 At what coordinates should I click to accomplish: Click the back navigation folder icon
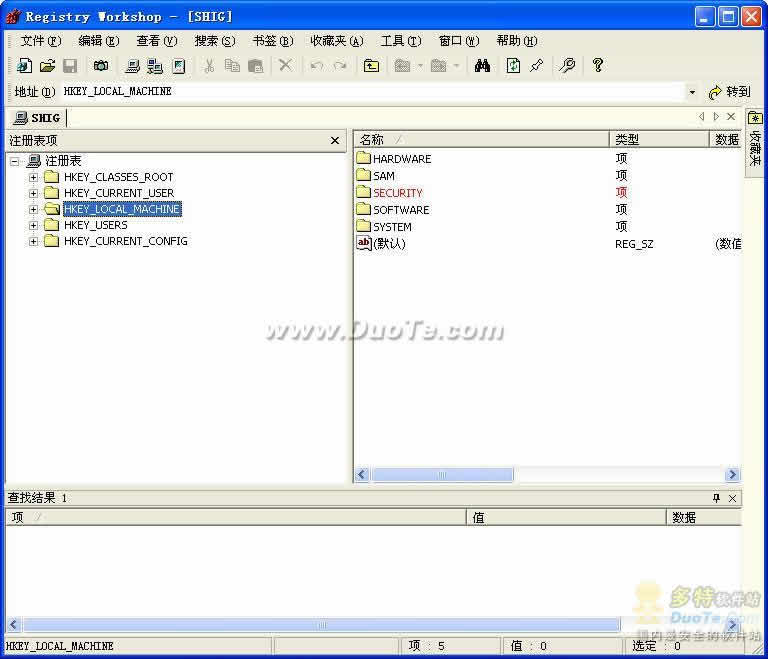coord(402,65)
